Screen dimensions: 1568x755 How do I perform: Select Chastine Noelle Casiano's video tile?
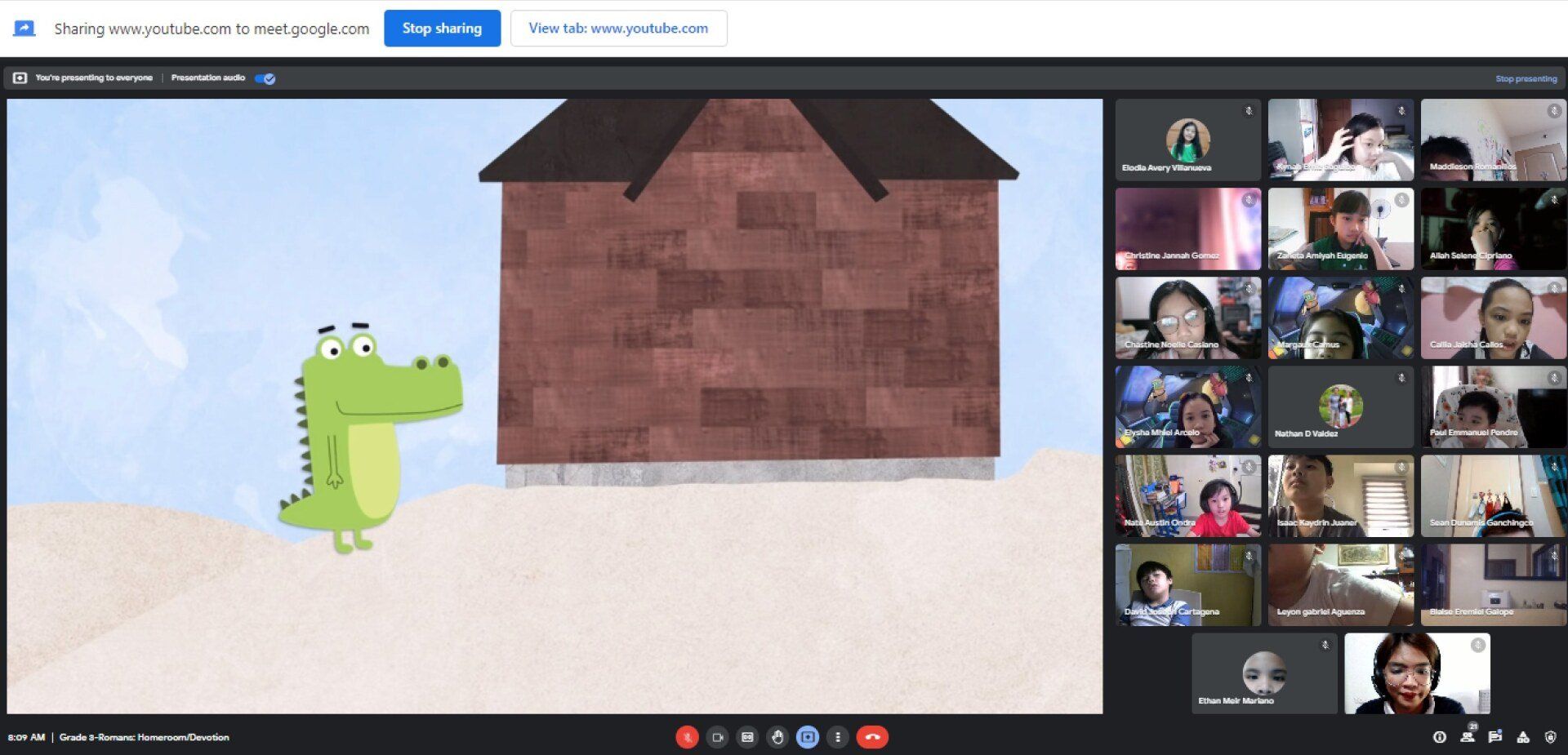[1188, 318]
